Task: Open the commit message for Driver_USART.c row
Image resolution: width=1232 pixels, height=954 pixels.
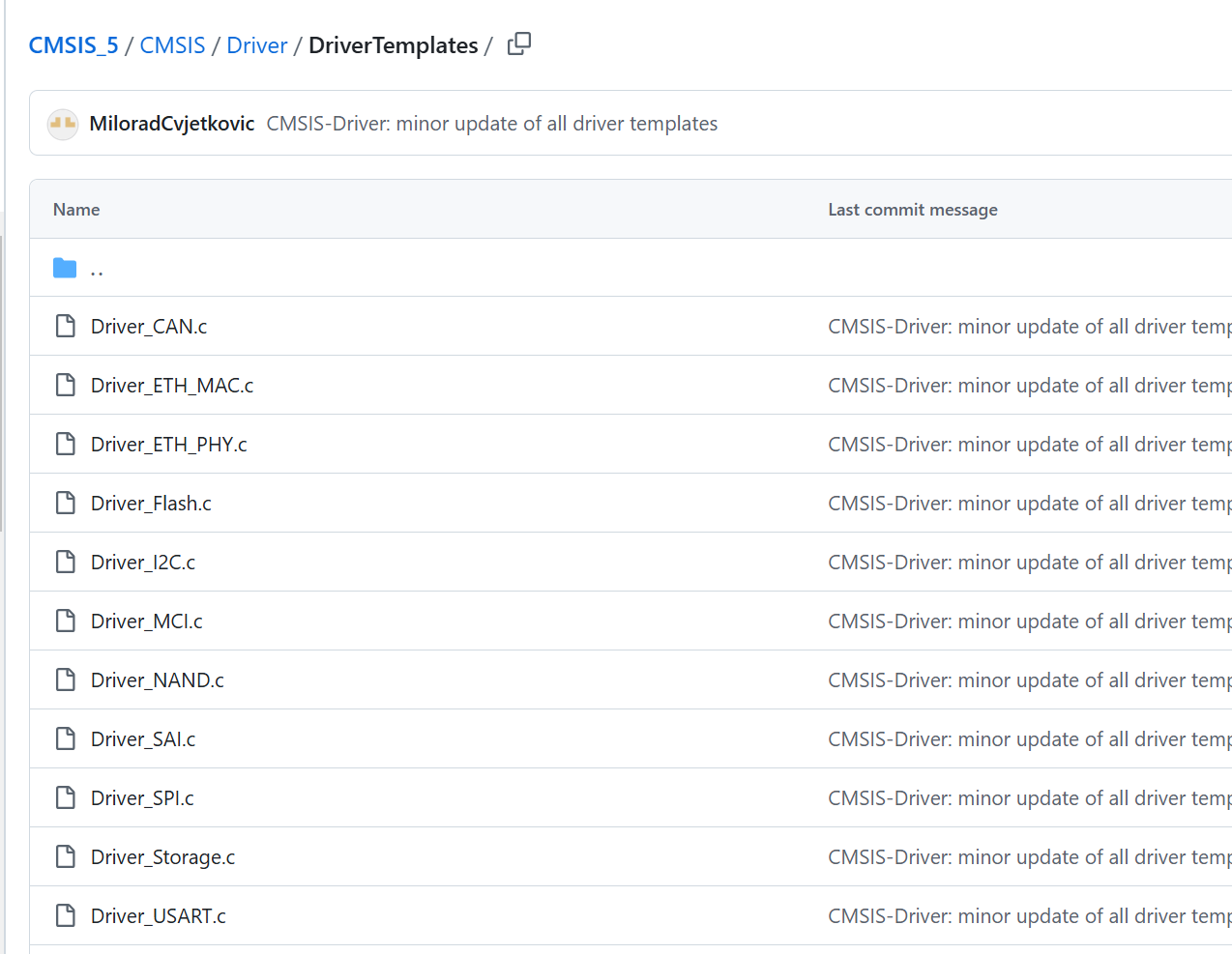Action: [x=1030, y=916]
